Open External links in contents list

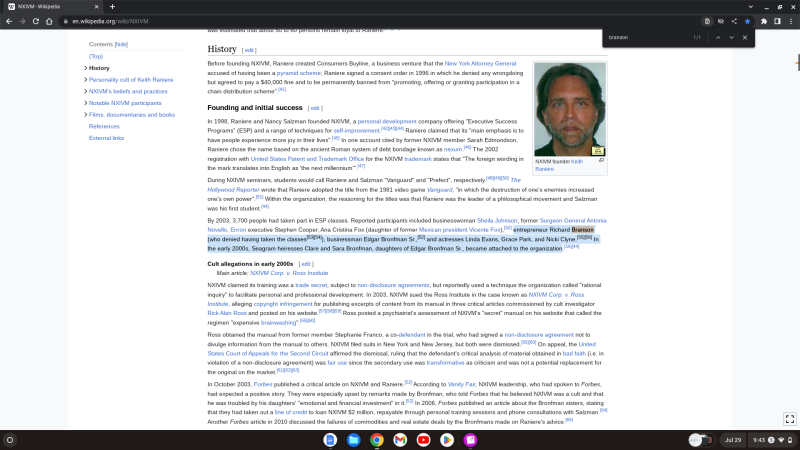coord(106,138)
